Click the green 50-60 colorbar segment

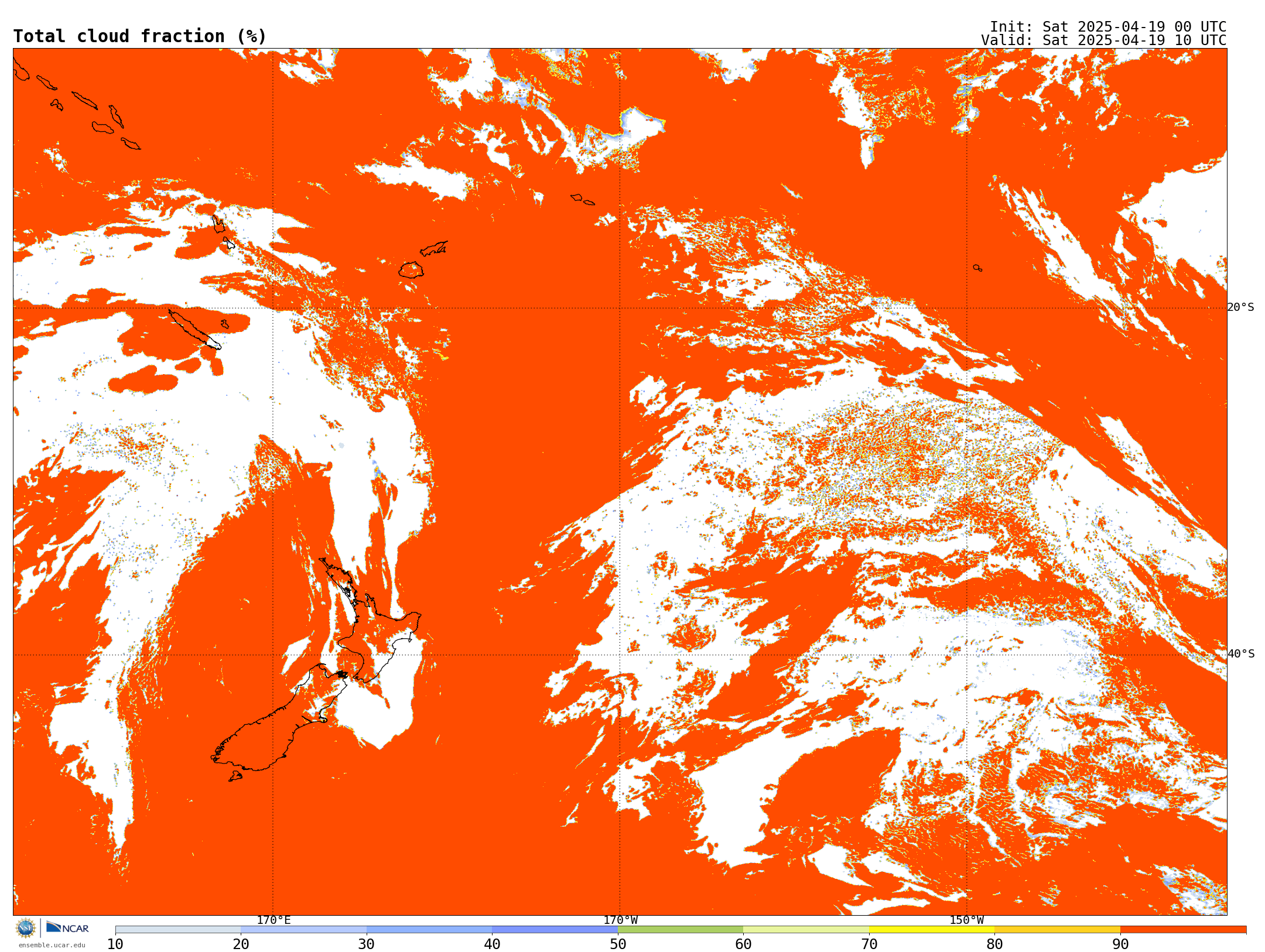[x=681, y=930]
